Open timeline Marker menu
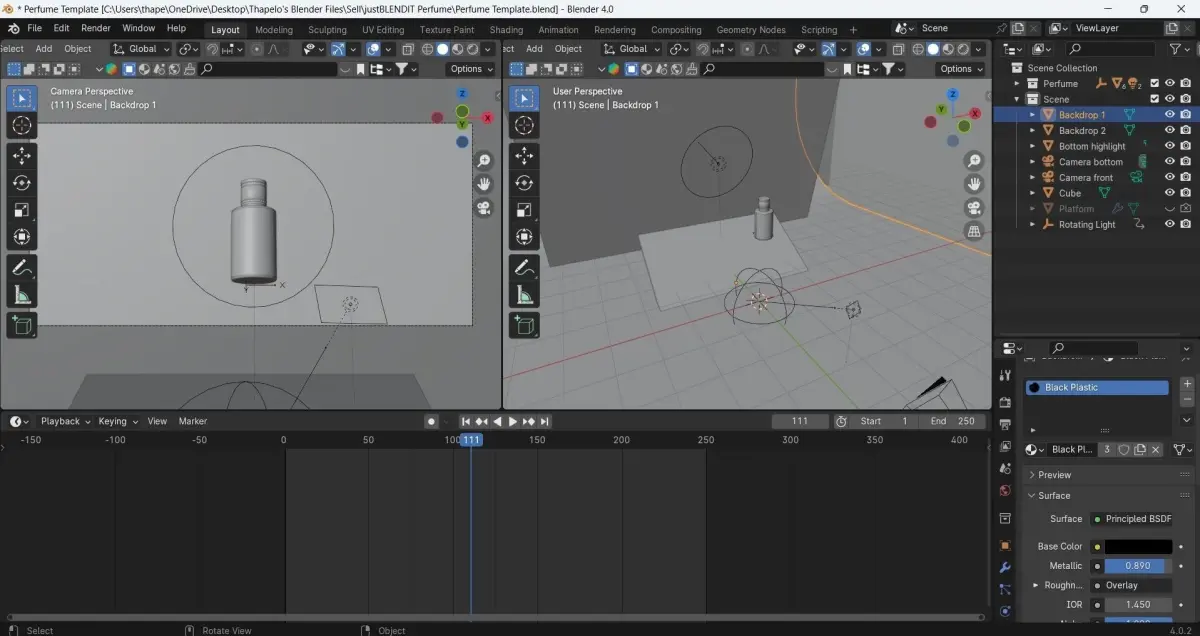This screenshot has height=636, width=1200. click(193, 421)
